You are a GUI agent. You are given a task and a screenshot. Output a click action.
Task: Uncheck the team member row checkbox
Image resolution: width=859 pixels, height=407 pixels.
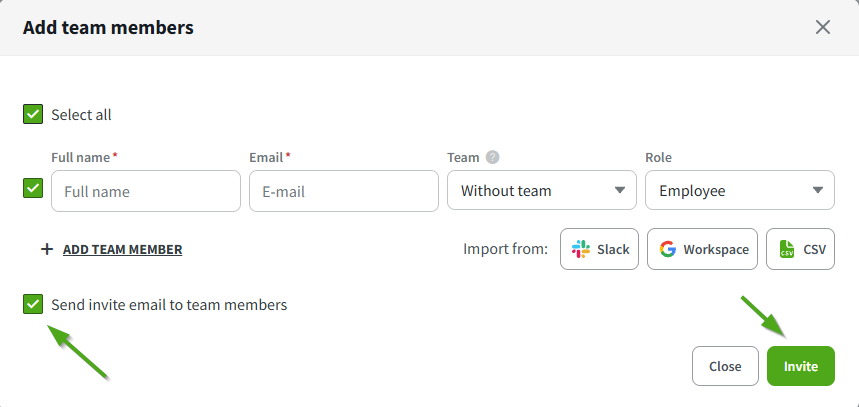[x=33, y=188]
